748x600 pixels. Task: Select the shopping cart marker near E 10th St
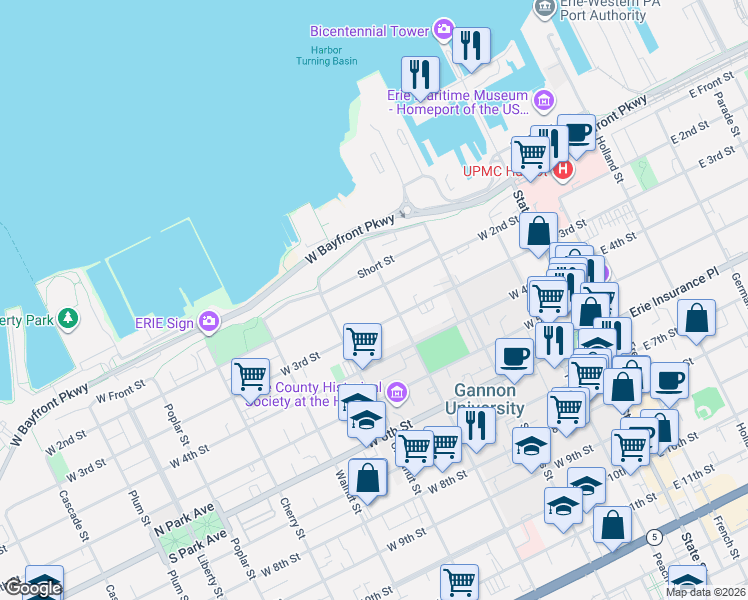pyautogui.click(x=631, y=448)
